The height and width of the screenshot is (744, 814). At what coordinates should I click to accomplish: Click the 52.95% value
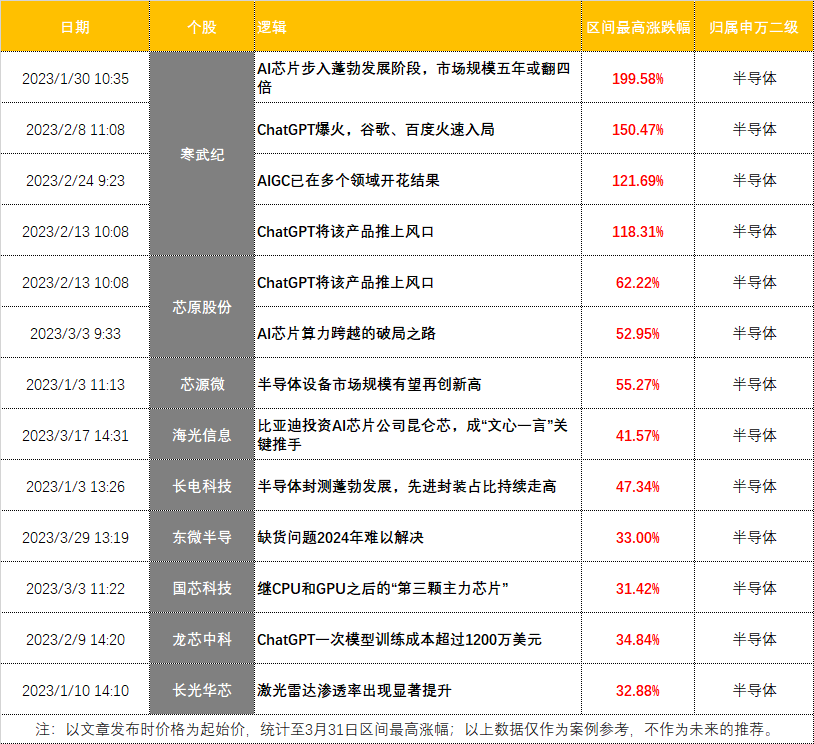point(637,333)
